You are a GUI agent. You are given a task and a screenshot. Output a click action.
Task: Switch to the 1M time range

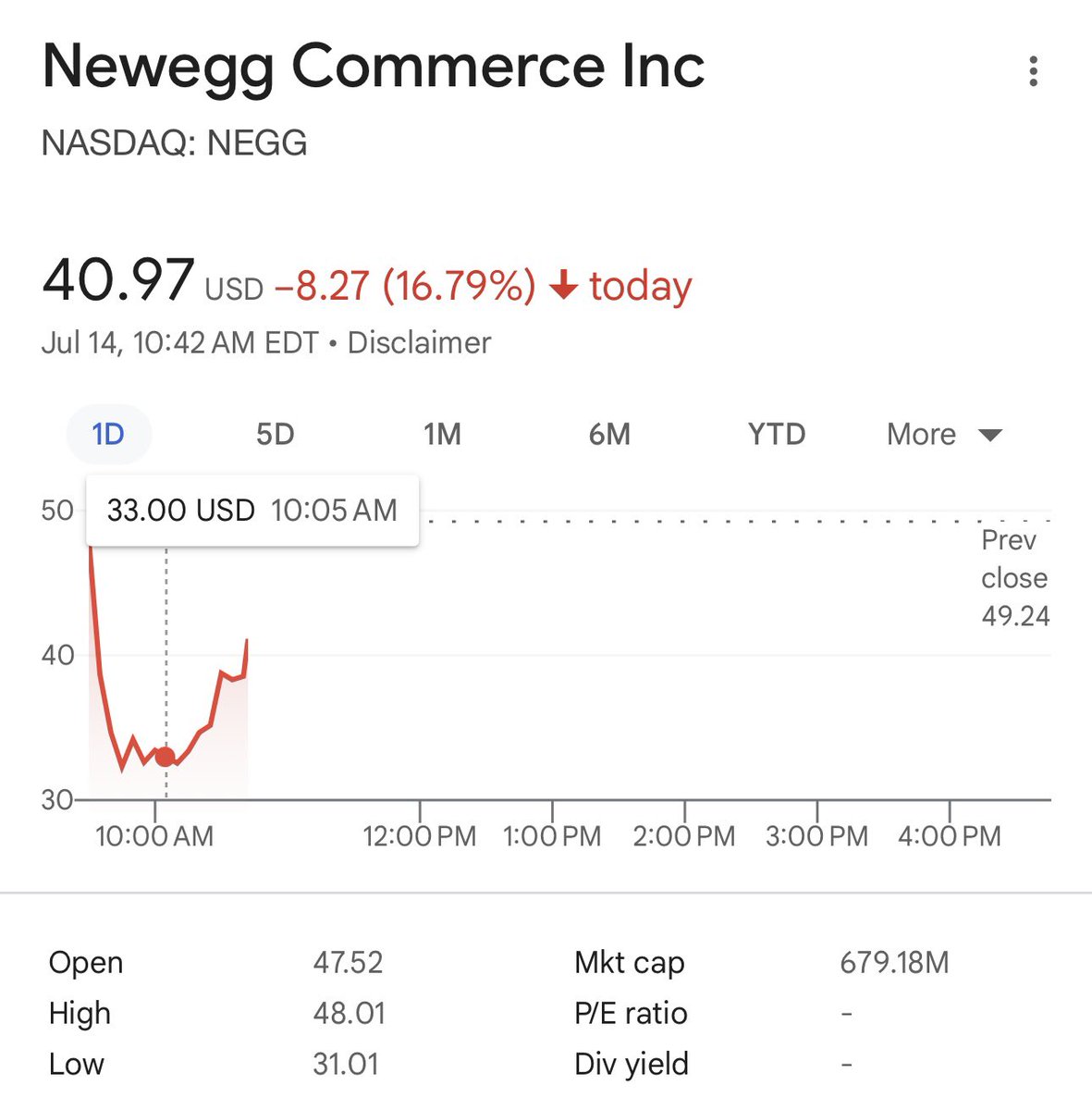(442, 434)
